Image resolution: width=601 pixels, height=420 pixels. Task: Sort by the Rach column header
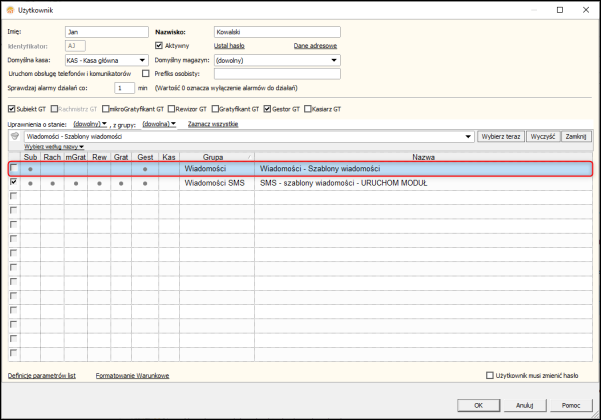pos(52,157)
